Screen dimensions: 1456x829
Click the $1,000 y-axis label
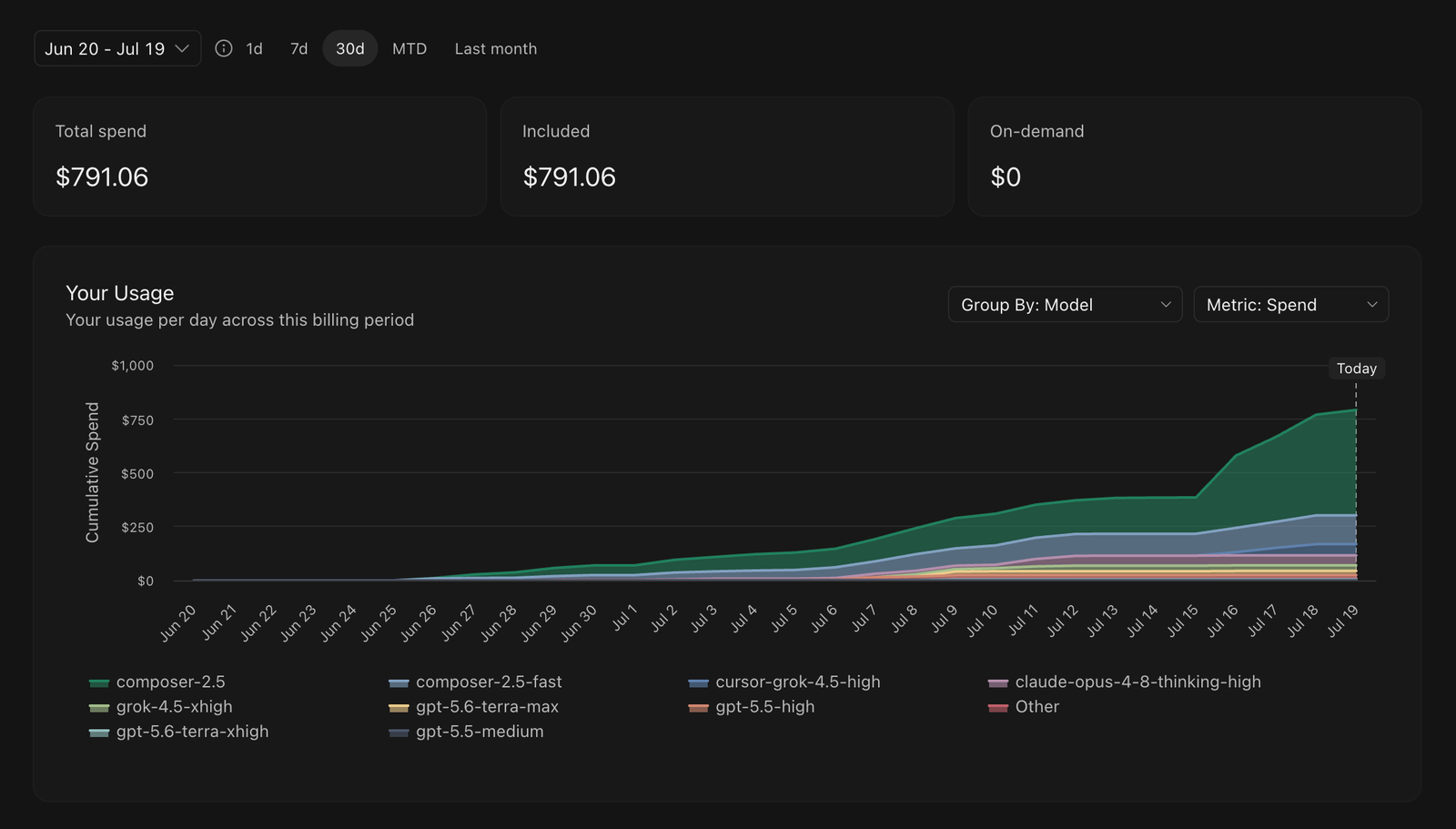pos(133,365)
